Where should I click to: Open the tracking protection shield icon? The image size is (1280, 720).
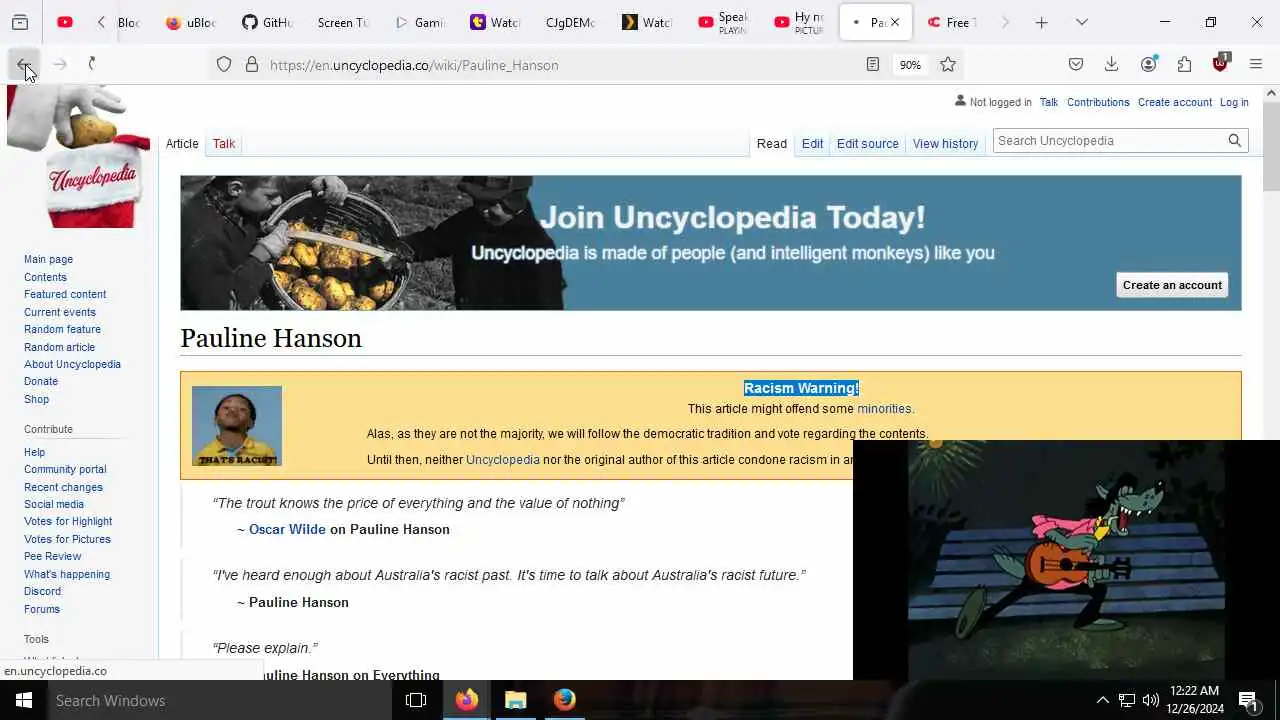[224, 65]
